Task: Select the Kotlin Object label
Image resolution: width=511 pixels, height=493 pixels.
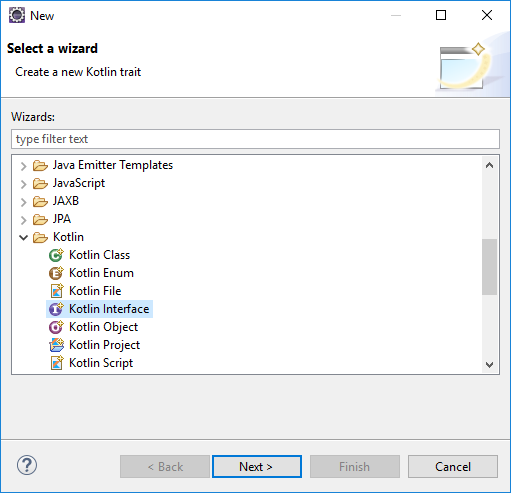Action: click(103, 327)
